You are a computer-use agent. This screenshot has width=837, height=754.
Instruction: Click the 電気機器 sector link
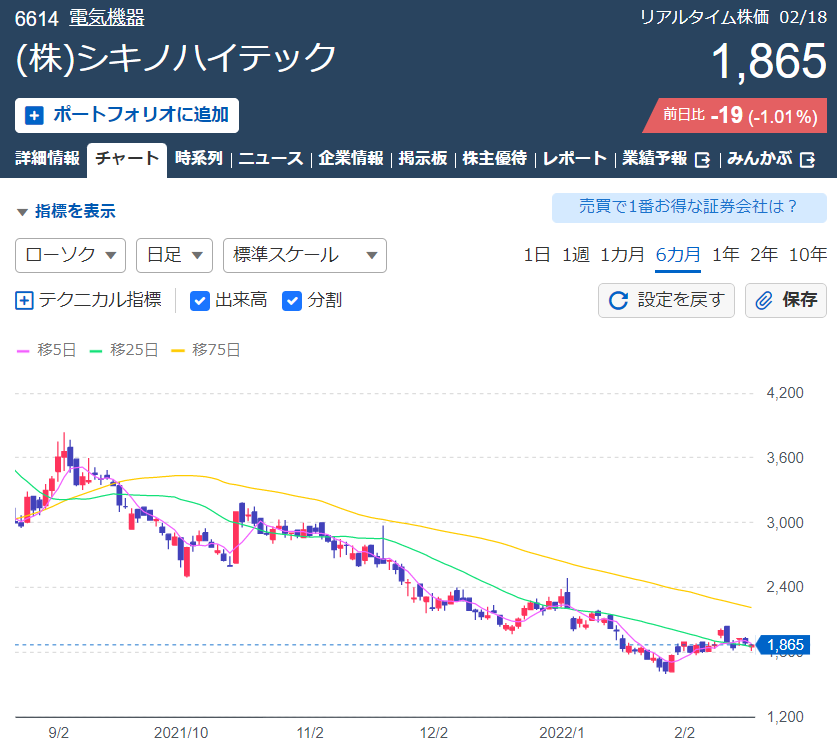point(107,18)
